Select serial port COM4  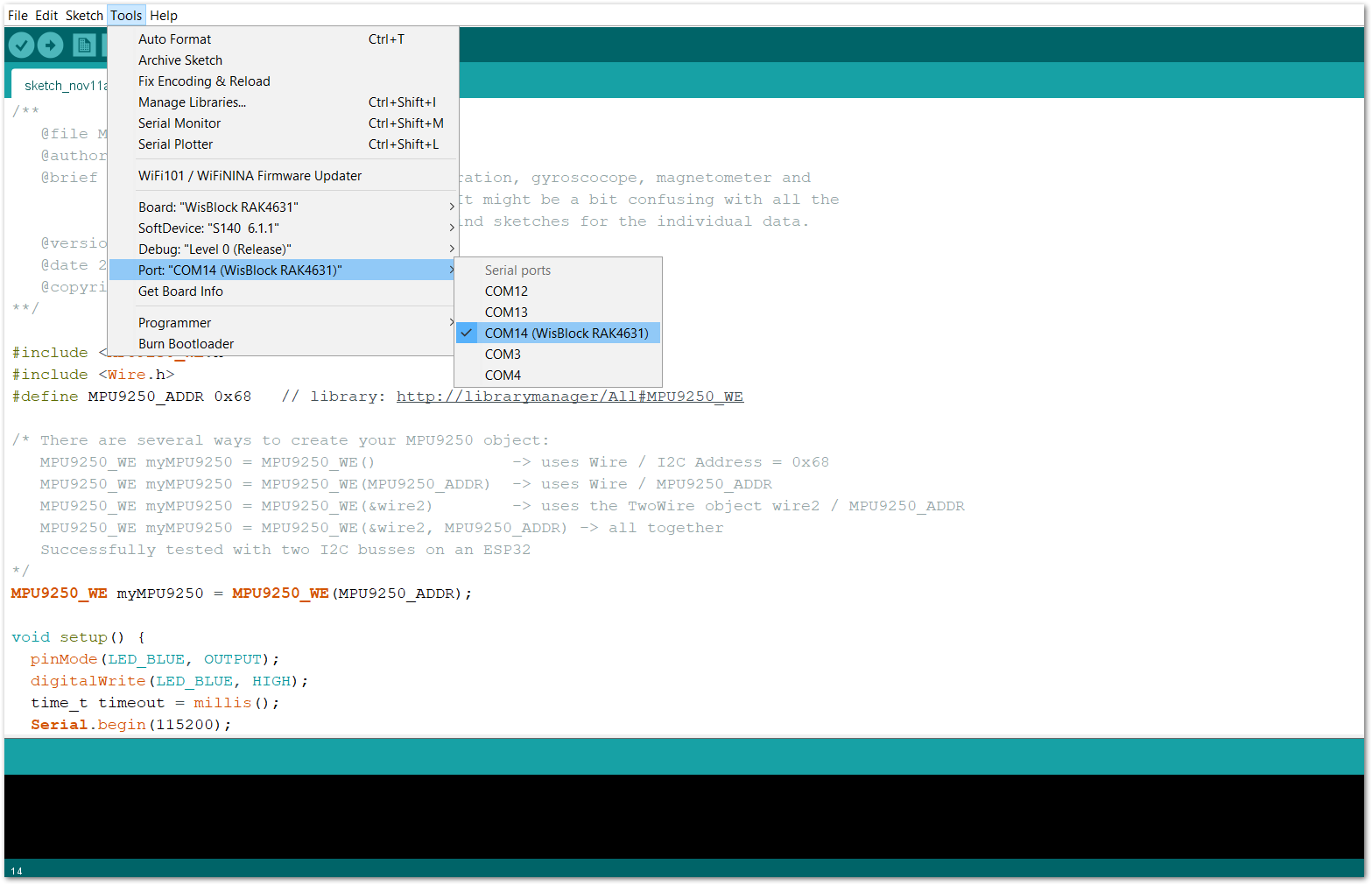pyautogui.click(x=558, y=376)
